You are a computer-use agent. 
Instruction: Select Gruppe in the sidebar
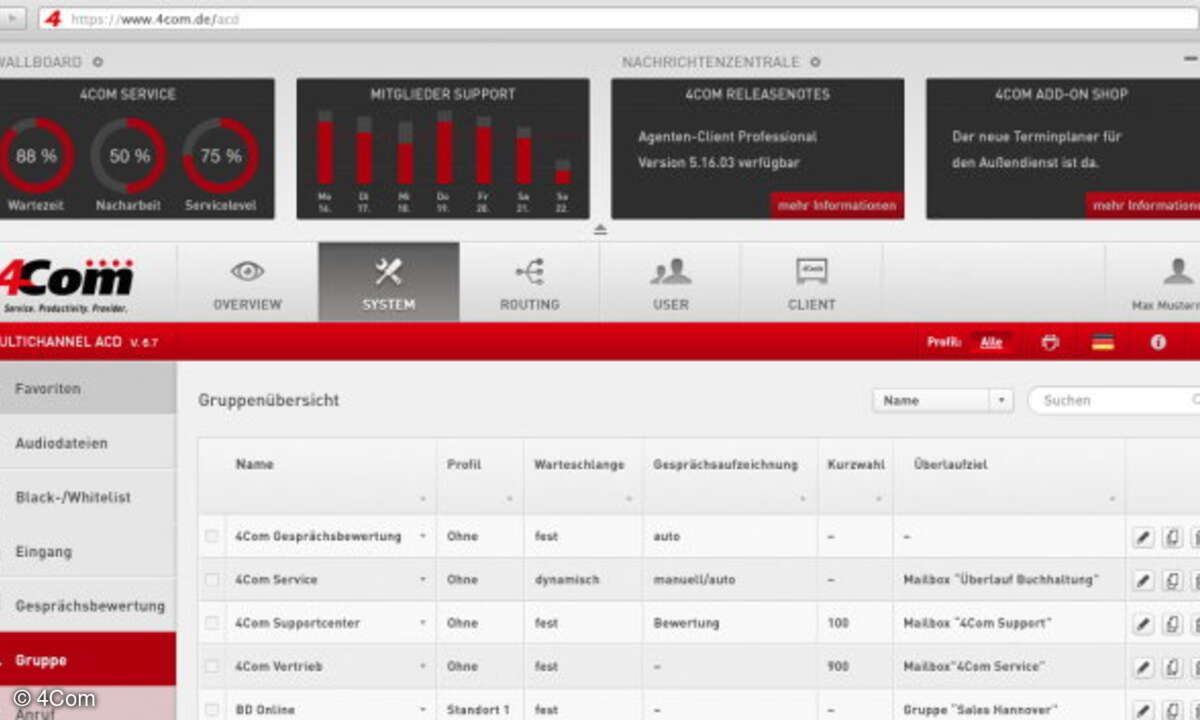[x=88, y=660]
